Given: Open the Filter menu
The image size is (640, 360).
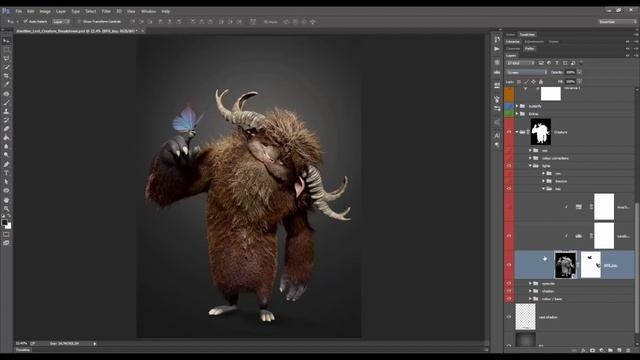Looking at the screenshot, I should (x=106, y=11).
